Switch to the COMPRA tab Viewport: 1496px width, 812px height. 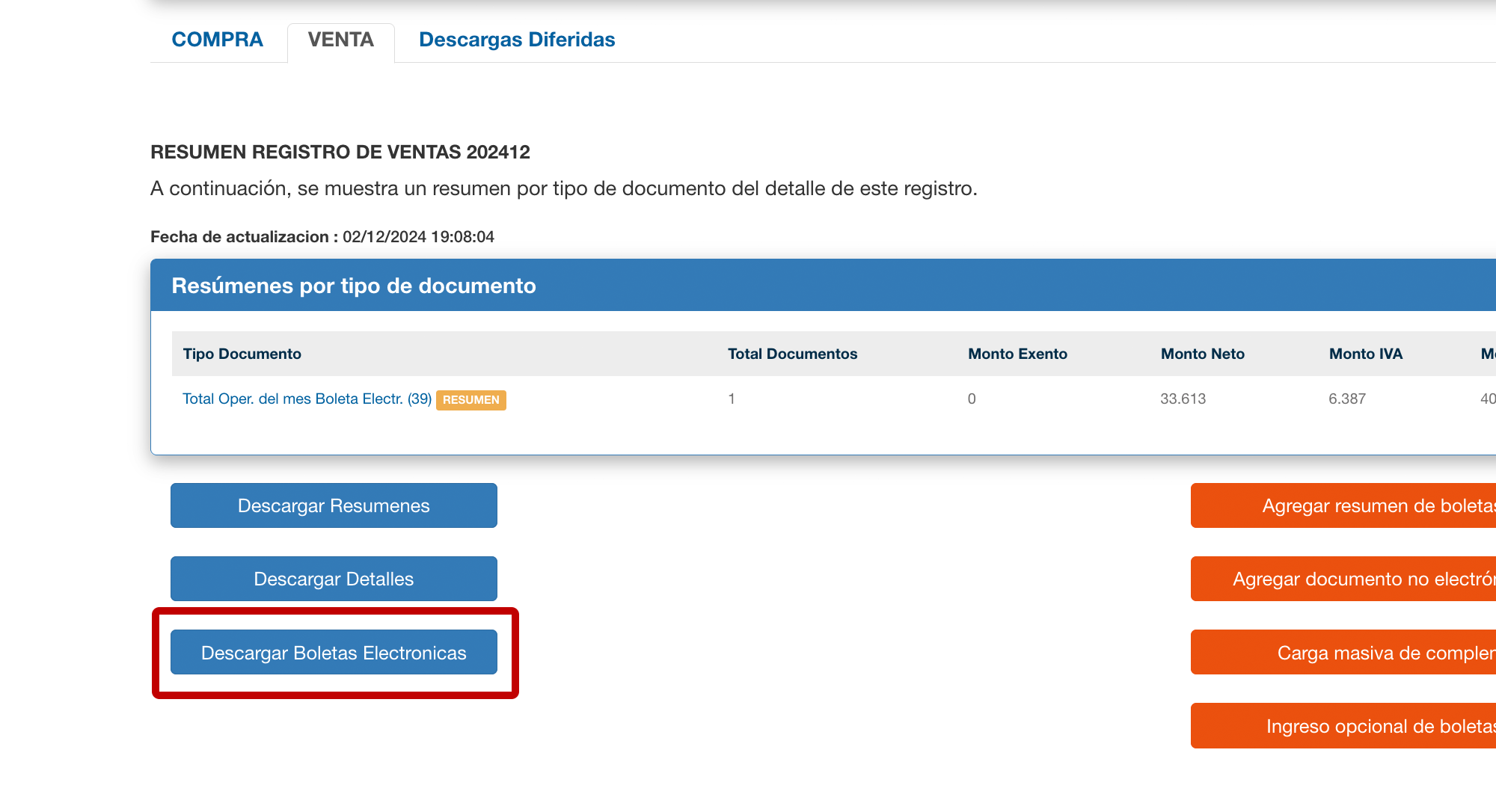(217, 40)
